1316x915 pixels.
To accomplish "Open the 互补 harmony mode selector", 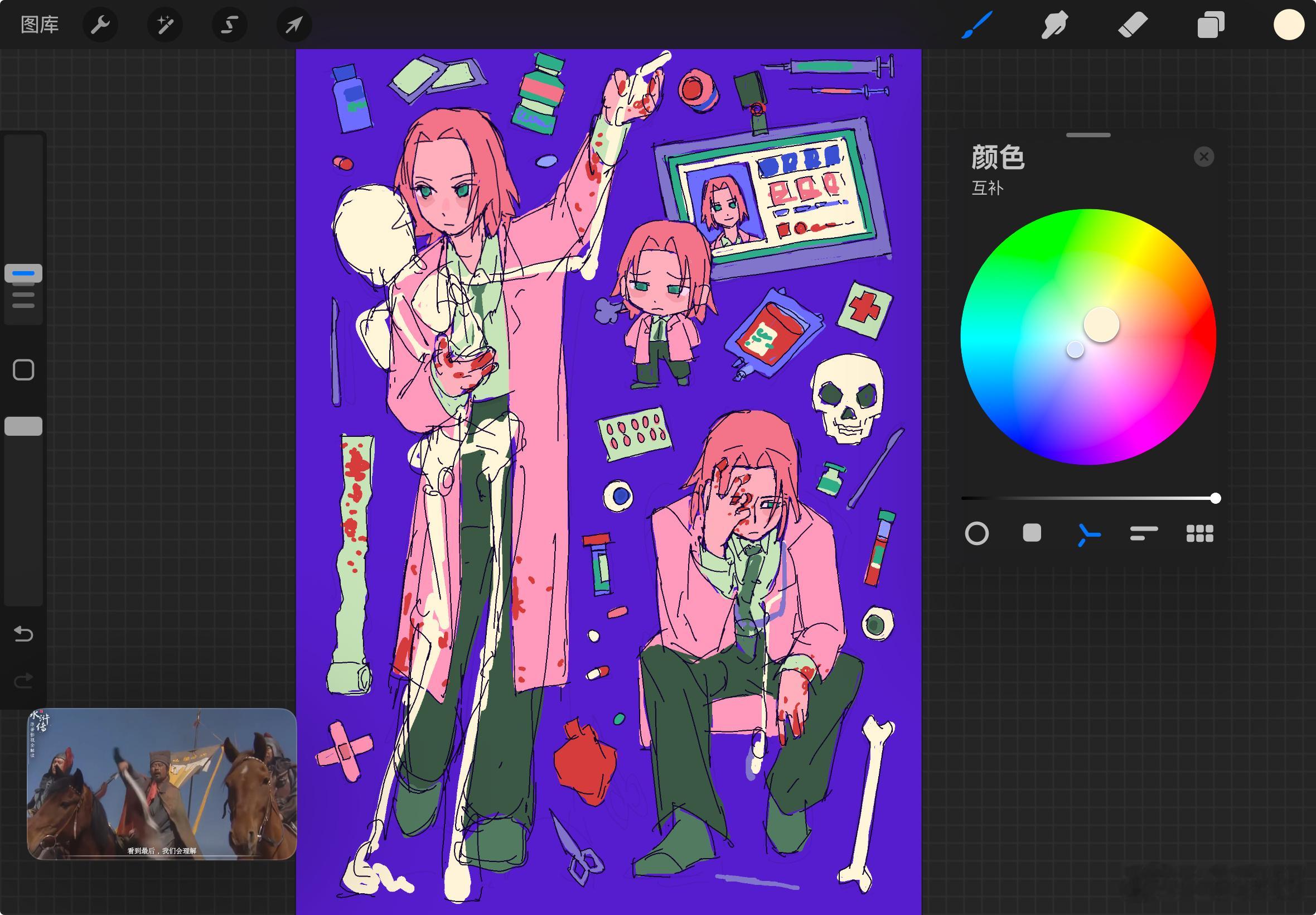I will (987, 188).
